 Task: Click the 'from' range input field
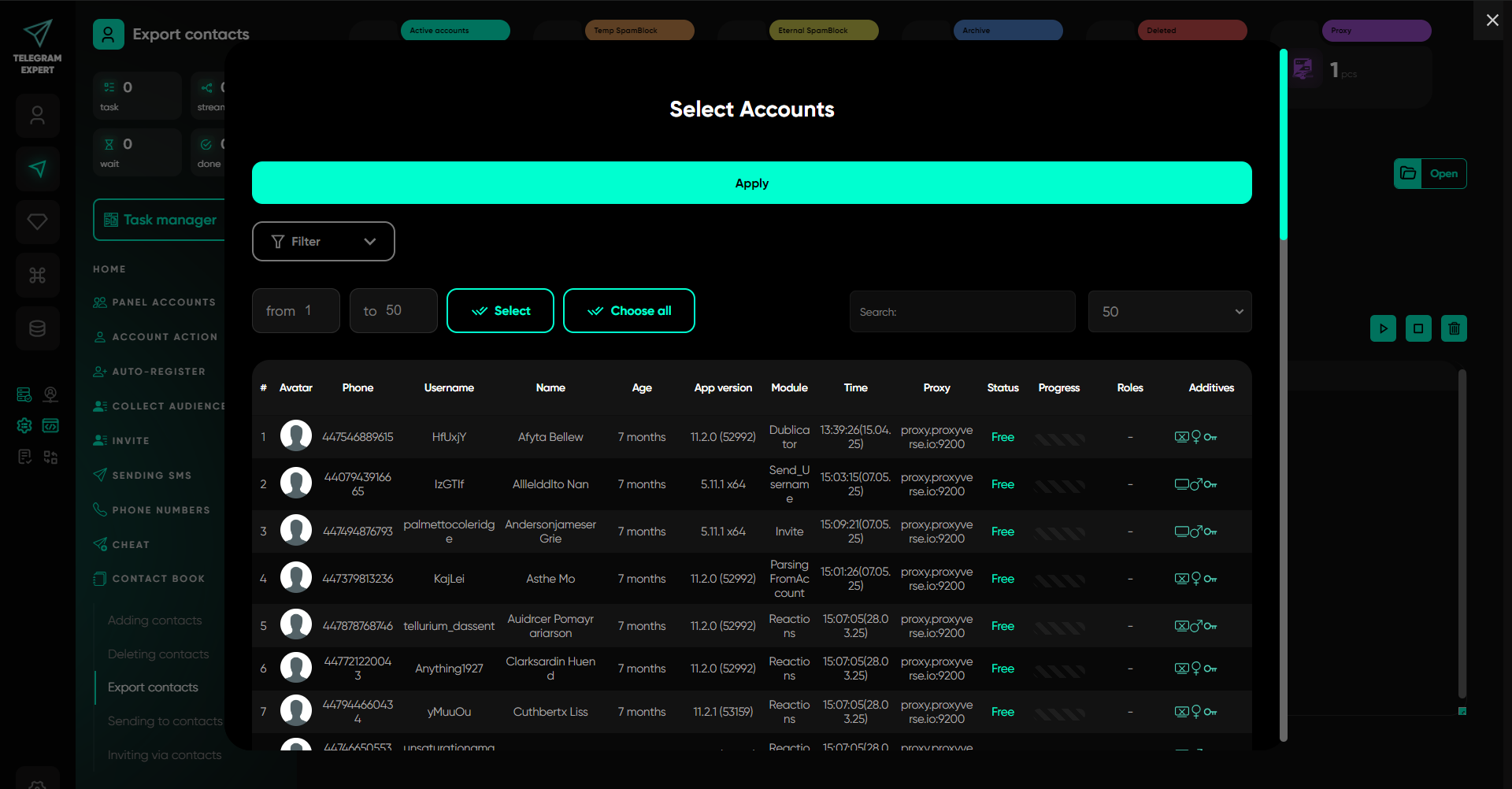pos(296,311)
